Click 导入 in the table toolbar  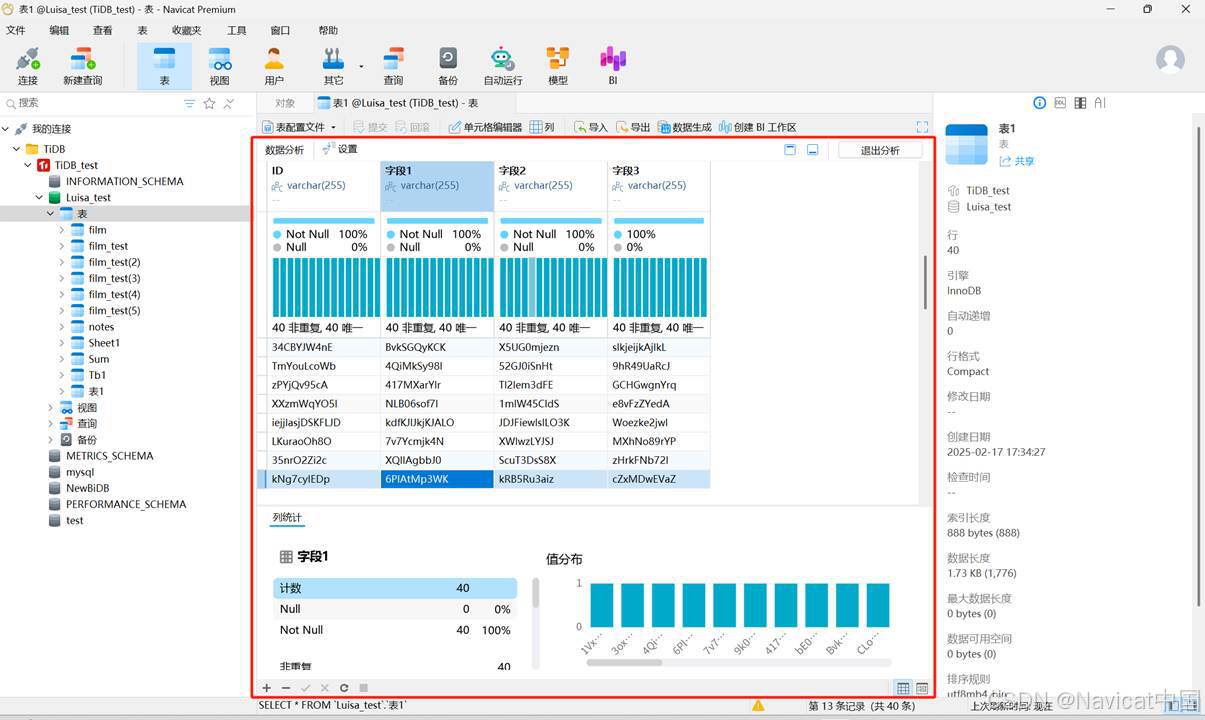(x=590, y=127)
